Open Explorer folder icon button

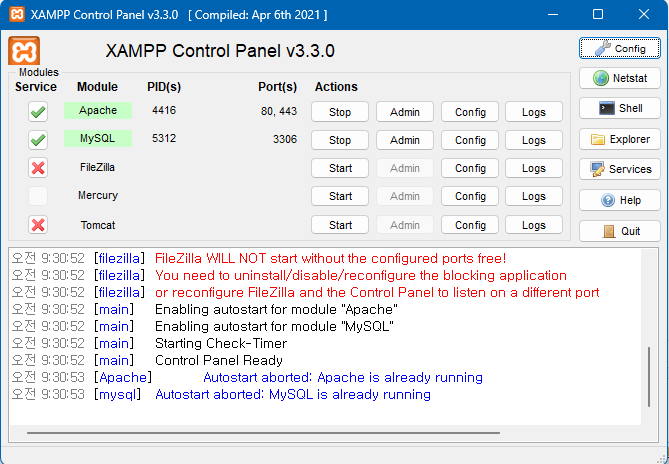pyautogui.click(x=619, y=139)
